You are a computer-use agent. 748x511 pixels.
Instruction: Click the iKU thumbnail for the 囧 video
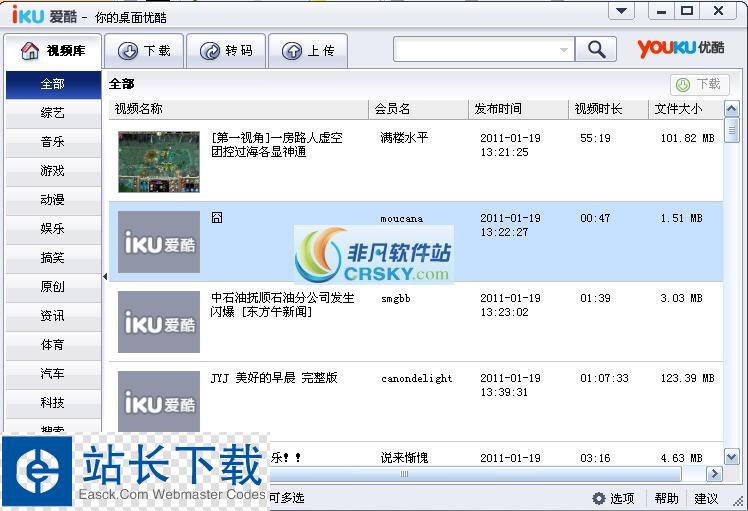click(x=159, y=242)
